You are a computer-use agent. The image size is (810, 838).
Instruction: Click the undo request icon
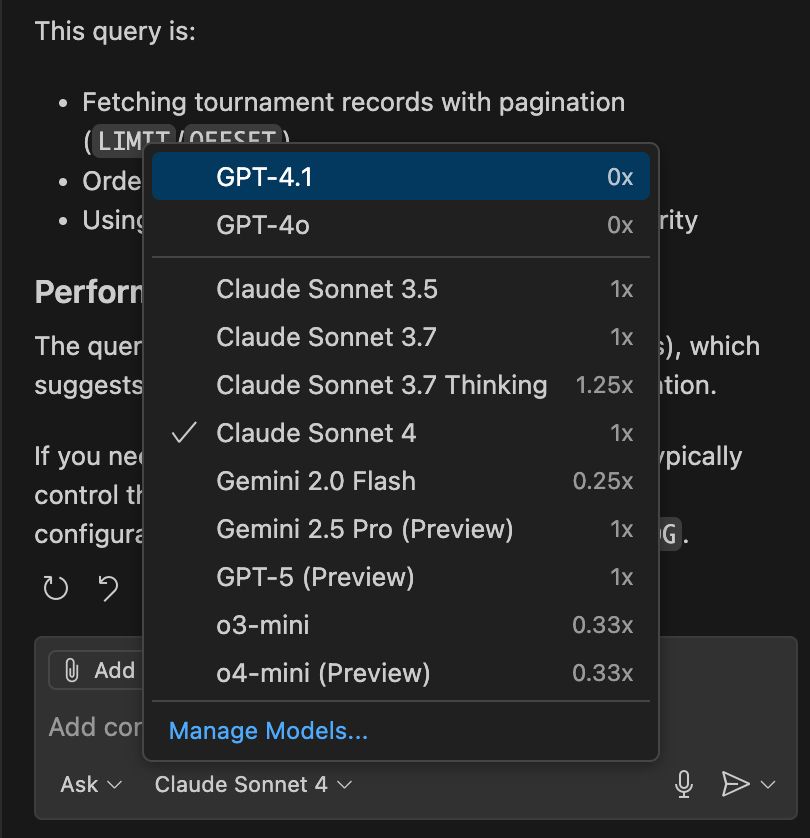[x=108, y=588]
